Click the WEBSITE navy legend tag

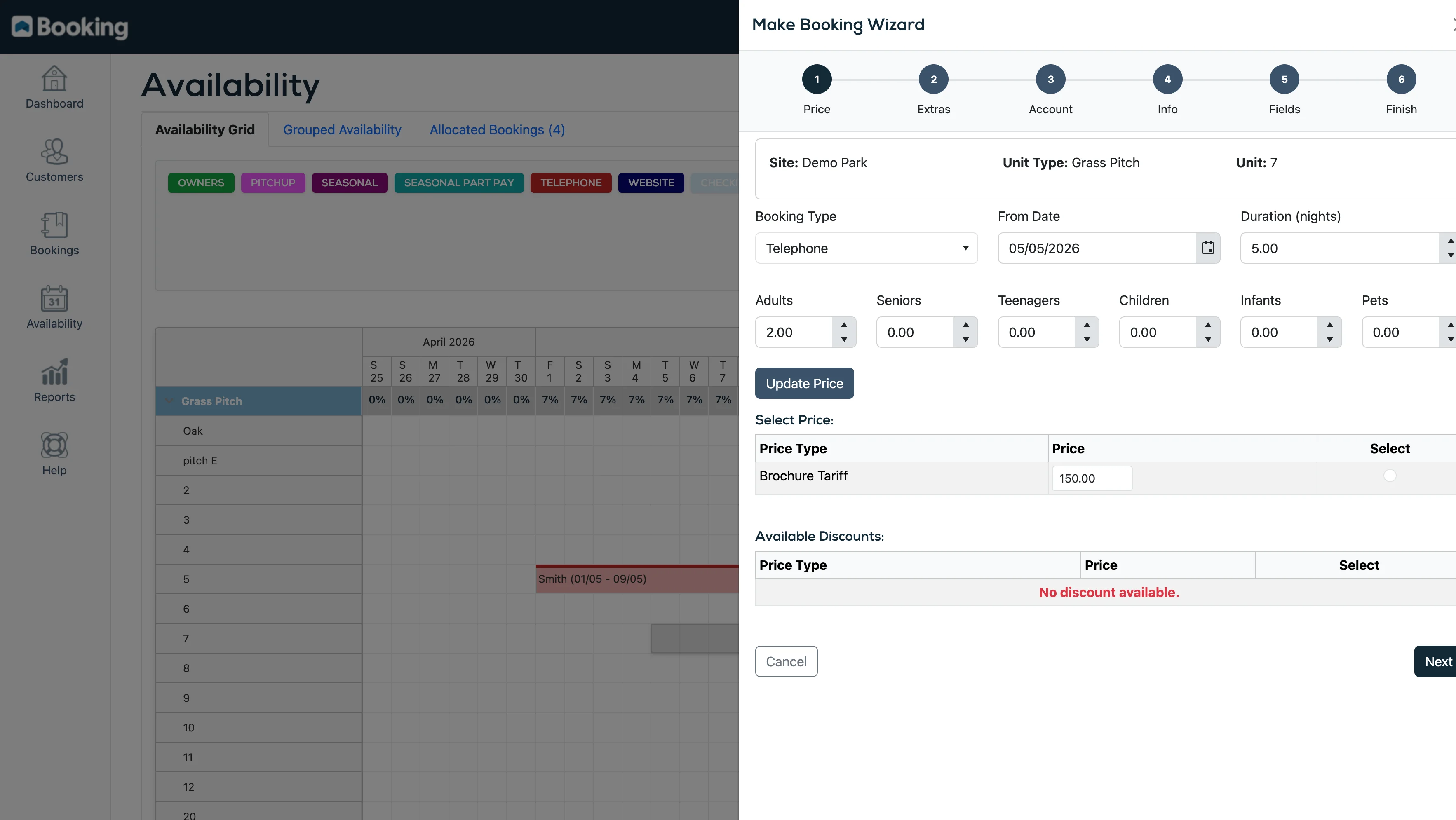pos(651,183)
